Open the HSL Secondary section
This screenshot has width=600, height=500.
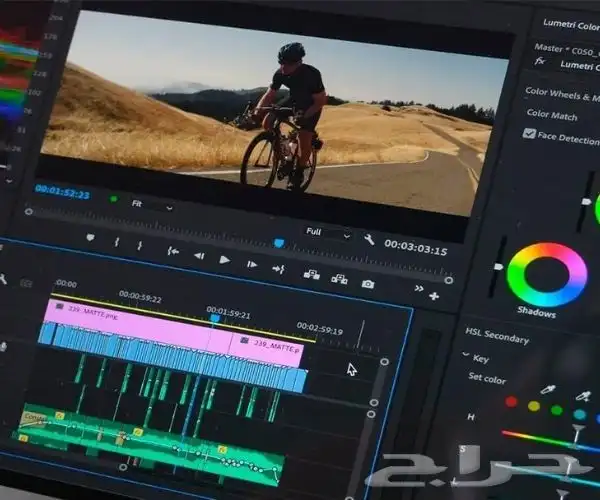[497, 337]
